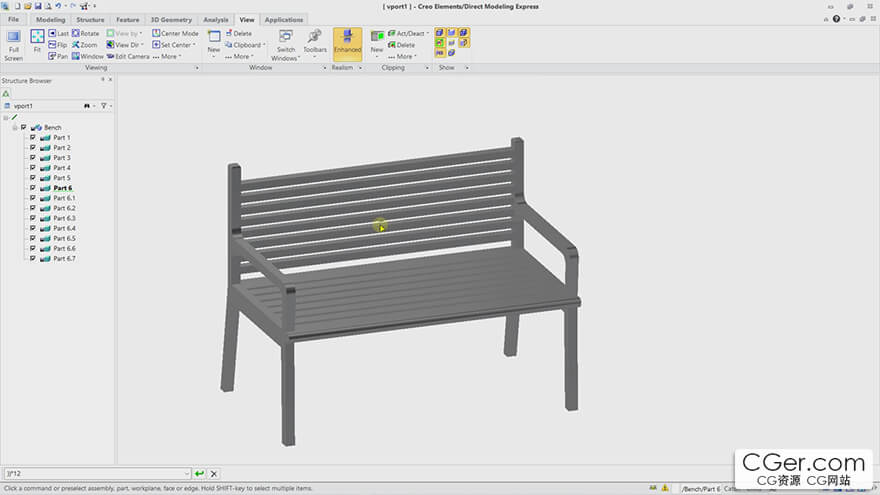The width and height of the screenshot is (880, 495).
Task: Toggle the Bench assembly checkbox
Action: 24,127
